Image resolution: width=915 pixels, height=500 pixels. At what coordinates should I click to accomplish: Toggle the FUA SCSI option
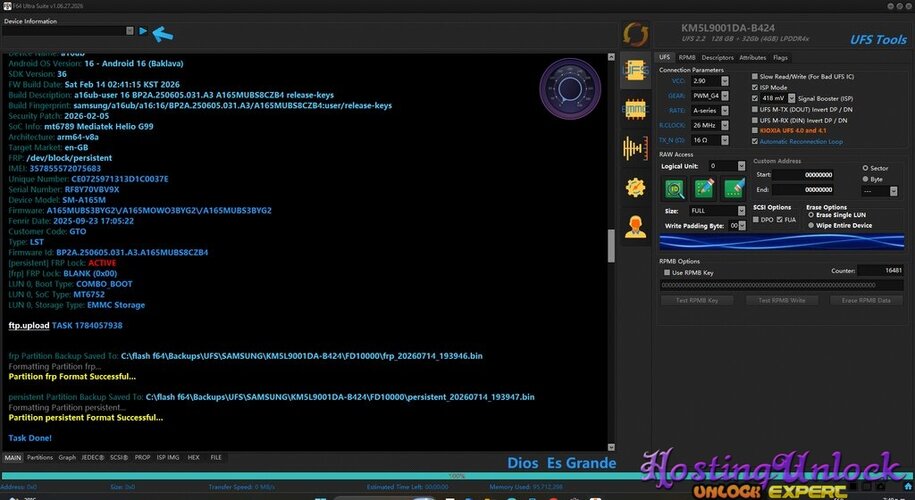point(780,219)
